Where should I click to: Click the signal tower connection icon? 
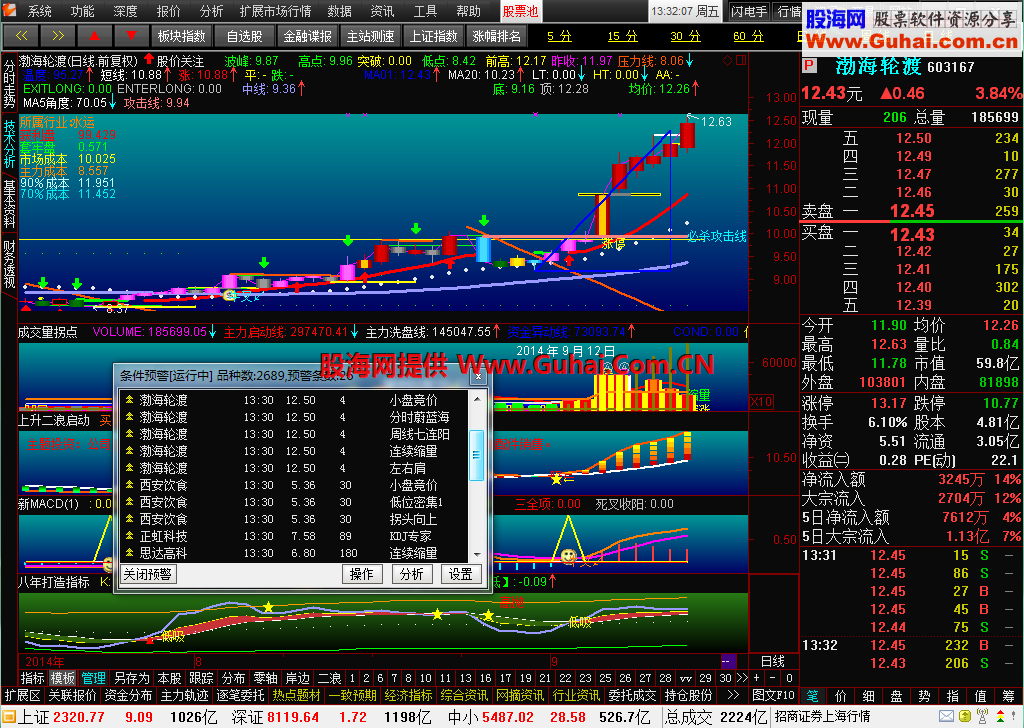pyautogui.click(x=982, y=717)
